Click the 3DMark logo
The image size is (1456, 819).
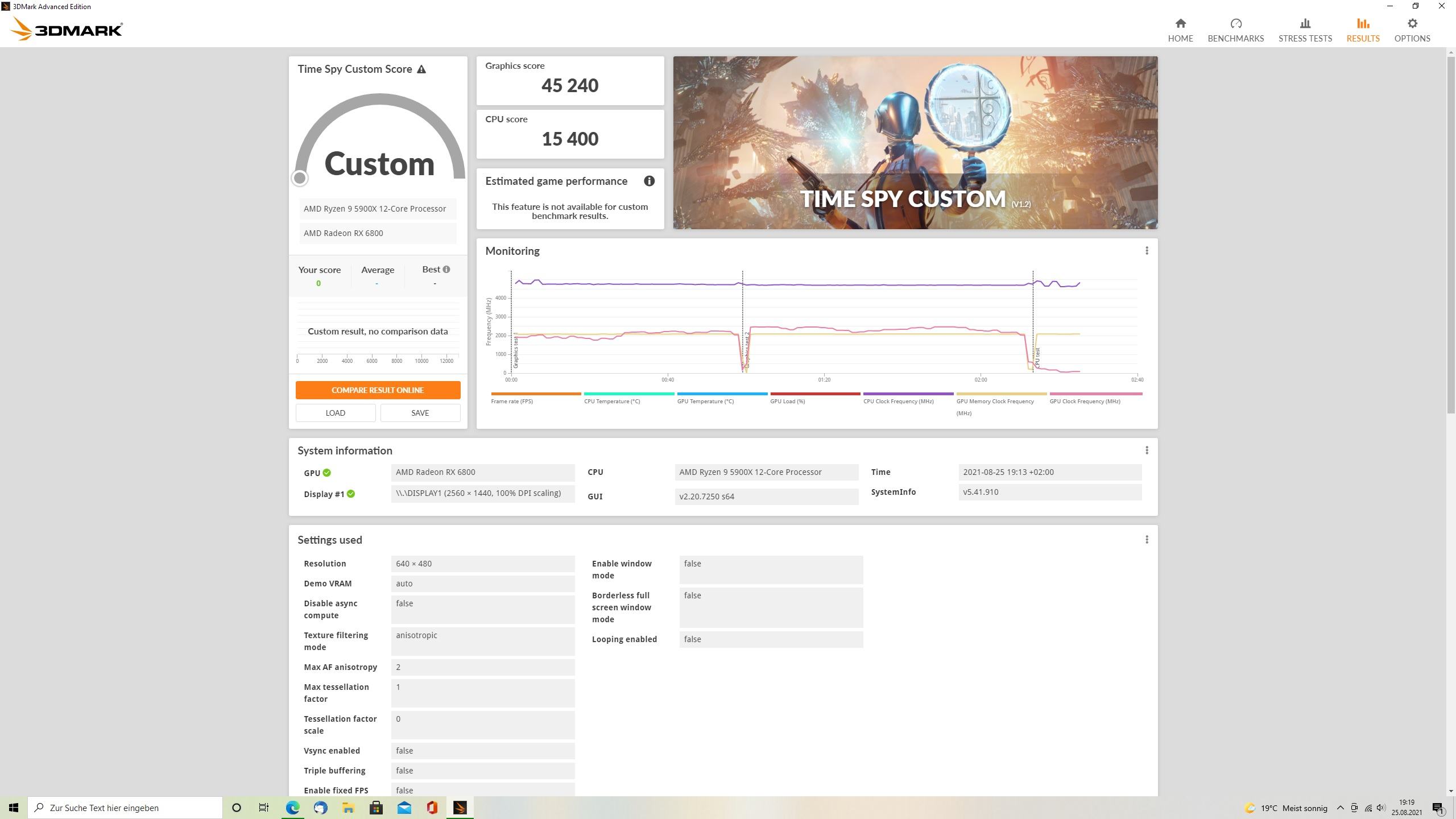pyautogui.click(x=67, y=28)
